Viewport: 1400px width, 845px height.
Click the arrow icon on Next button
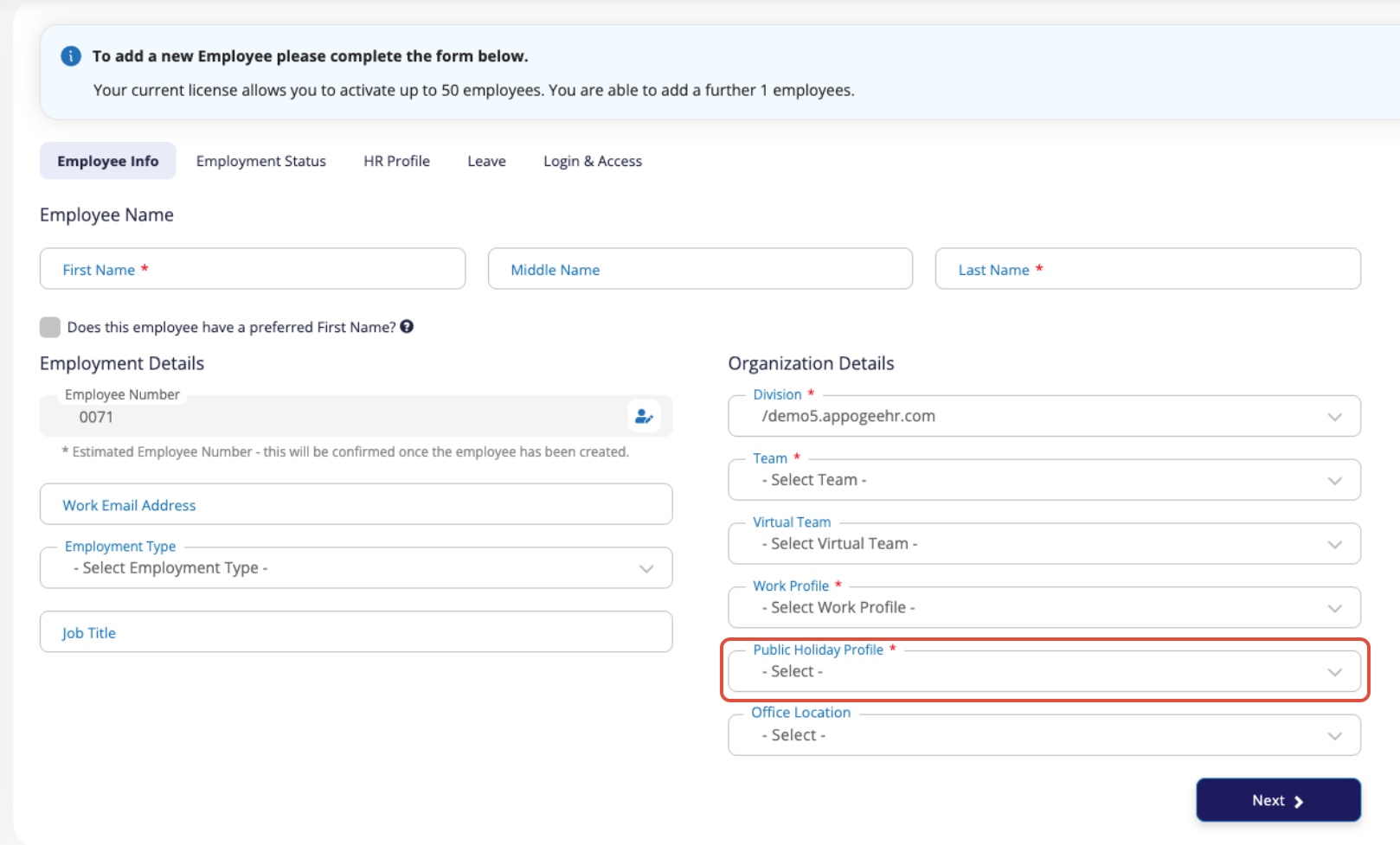pyautogui.click(x=1298, y=802)
